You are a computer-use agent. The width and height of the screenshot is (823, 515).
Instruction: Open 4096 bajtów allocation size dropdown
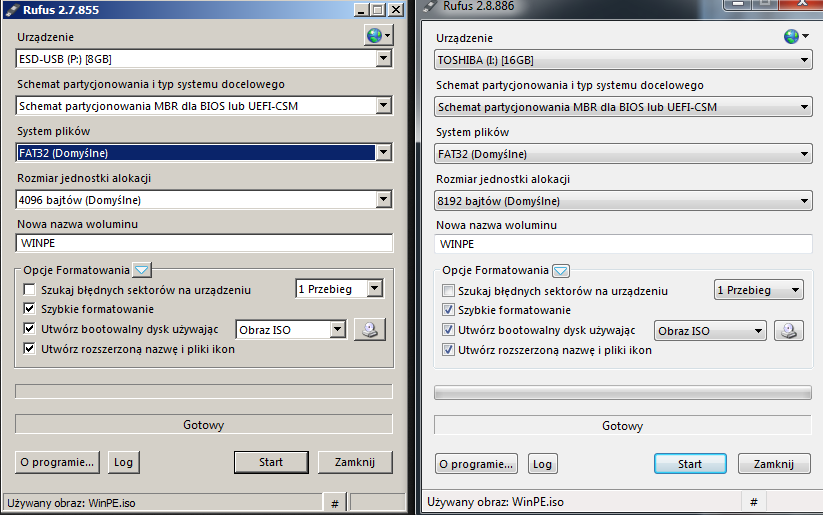pyautogui.click(x=204, y=199)
